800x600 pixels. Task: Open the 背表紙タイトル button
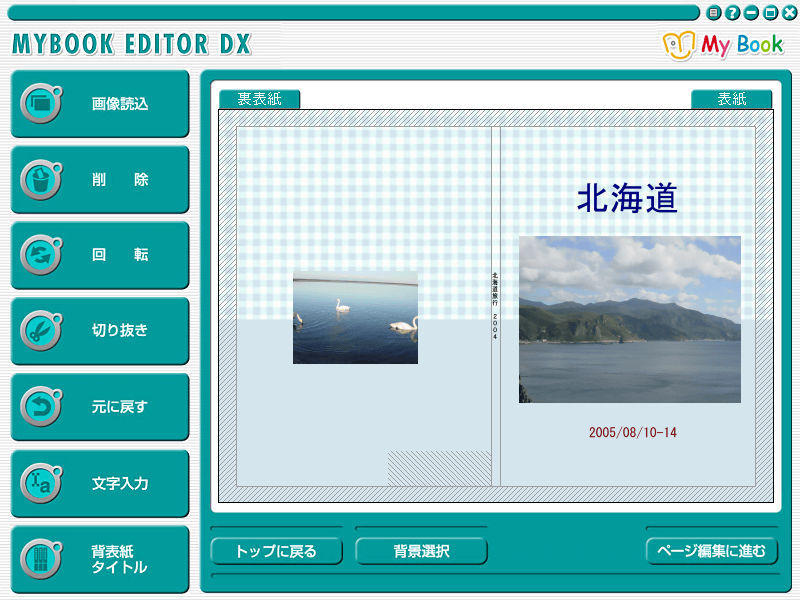coord(100,559)
